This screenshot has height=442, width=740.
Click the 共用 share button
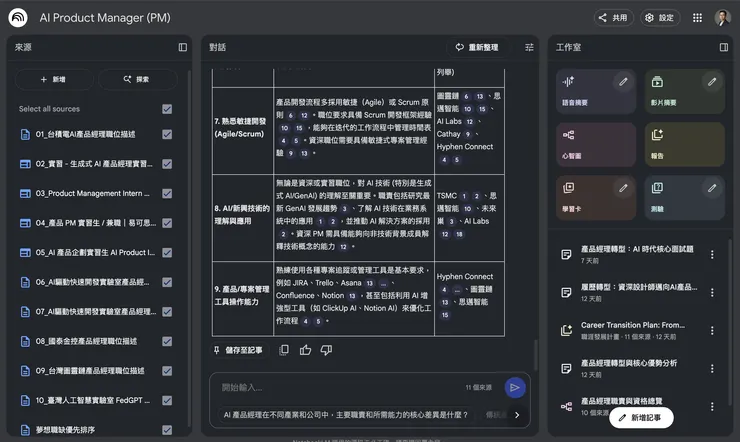coord(613,18)
